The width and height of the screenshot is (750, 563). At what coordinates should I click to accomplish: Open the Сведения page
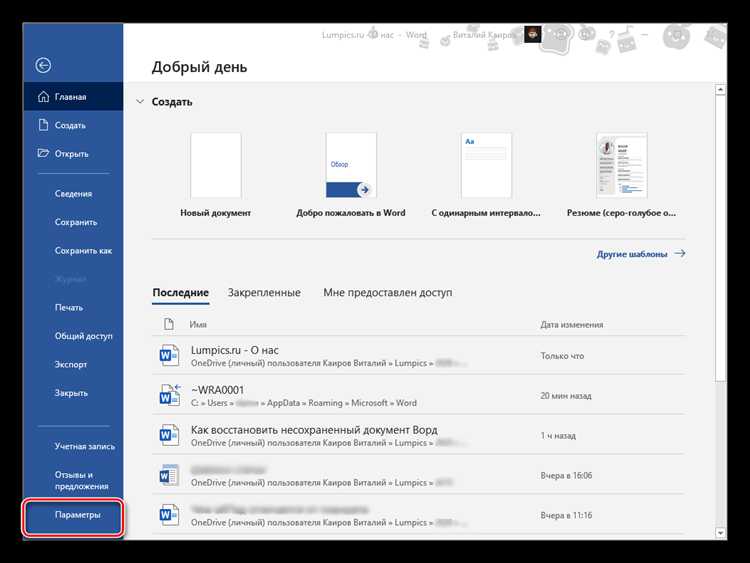tap(73, 194)
